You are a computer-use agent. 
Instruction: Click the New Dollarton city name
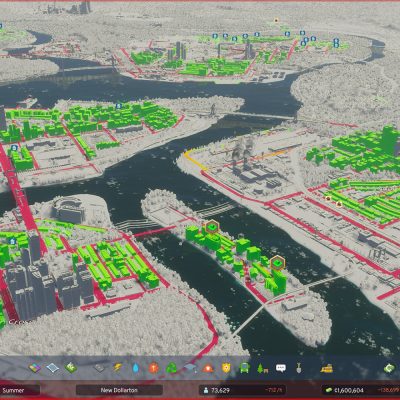[x=119, y=390]
